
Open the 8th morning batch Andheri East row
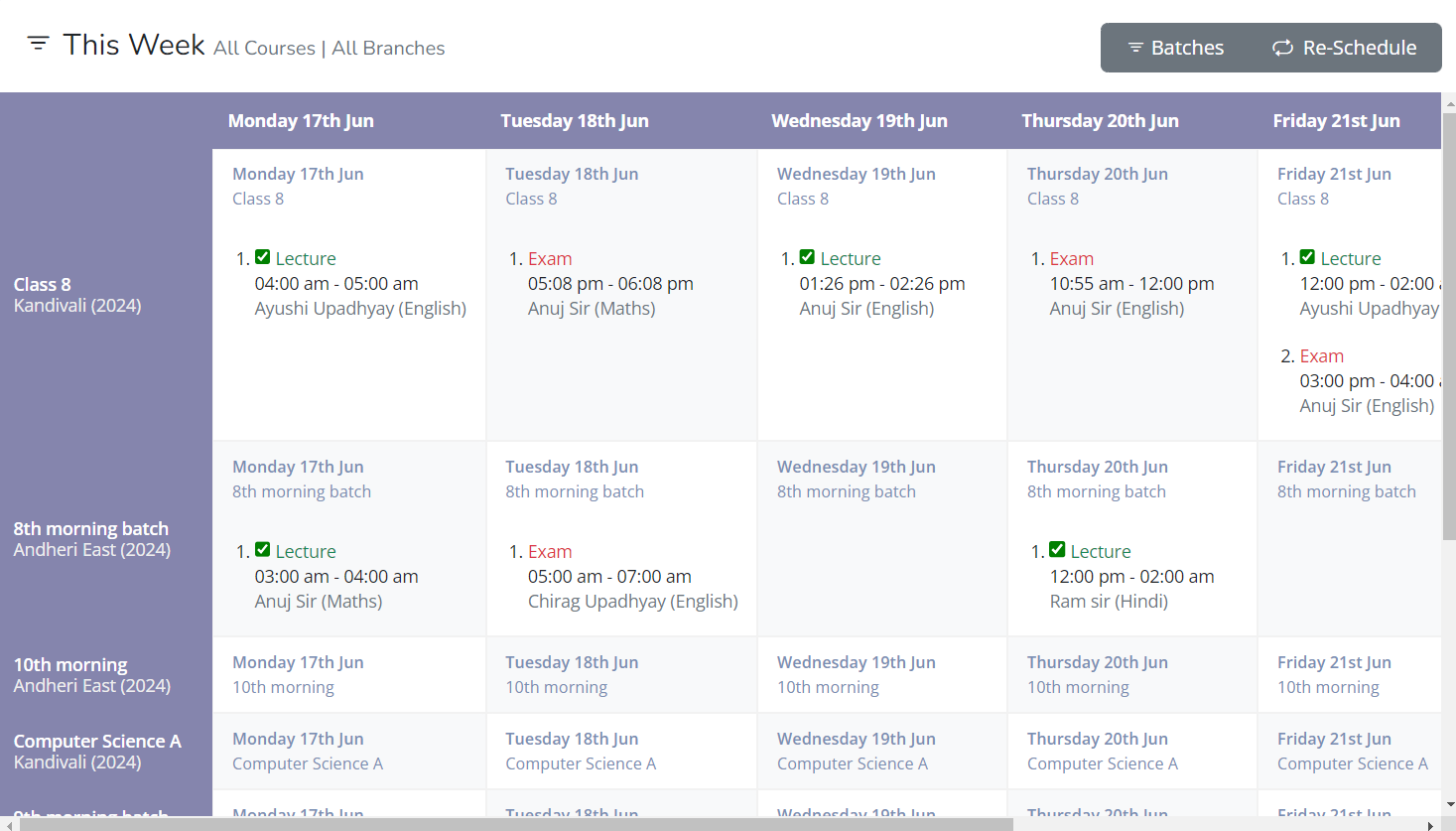(x=106, y=539)
